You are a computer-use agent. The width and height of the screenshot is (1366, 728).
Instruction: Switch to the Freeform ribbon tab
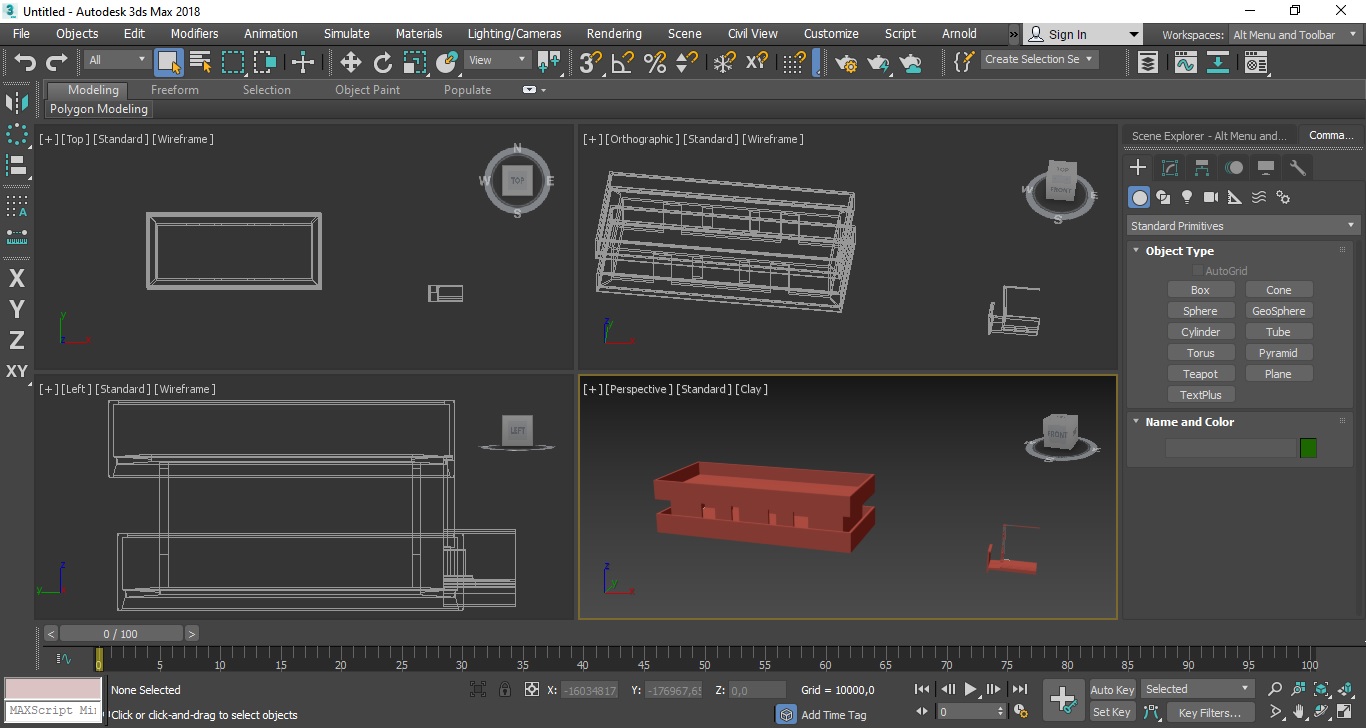coord(175,90)
